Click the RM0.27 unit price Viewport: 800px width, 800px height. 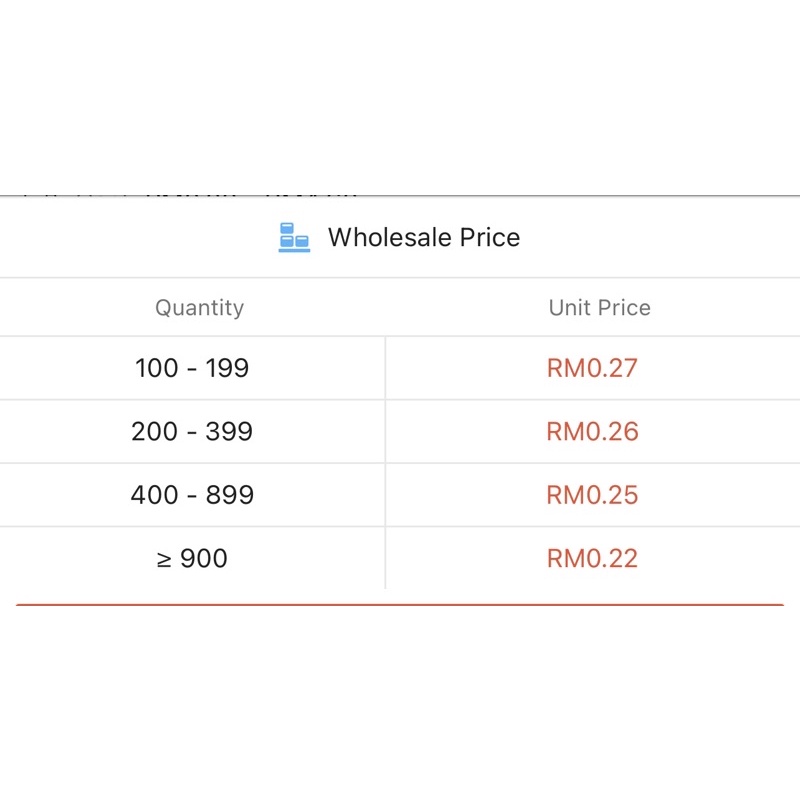592,368
